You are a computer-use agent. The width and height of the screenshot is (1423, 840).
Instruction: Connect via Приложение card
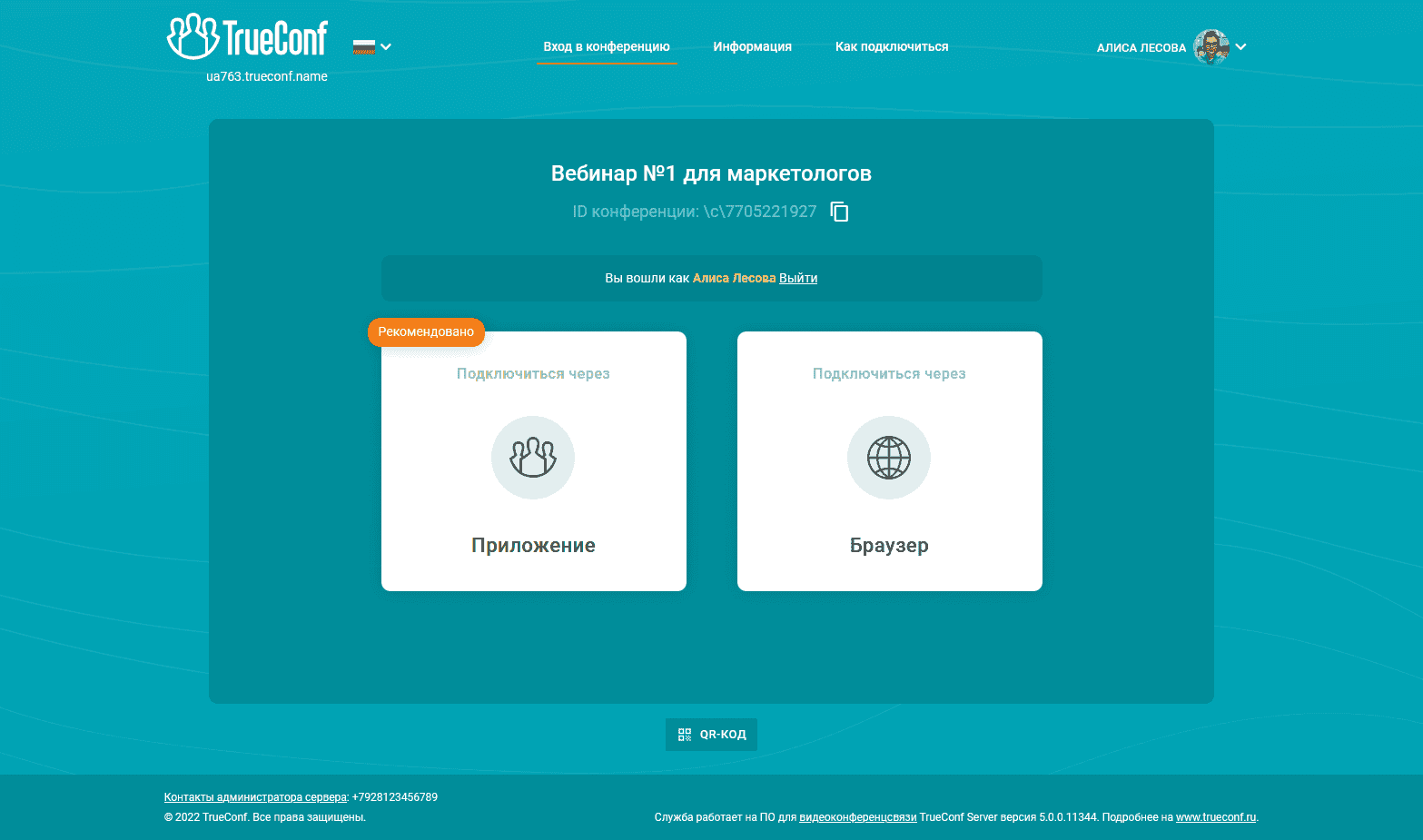pos(534,461)
